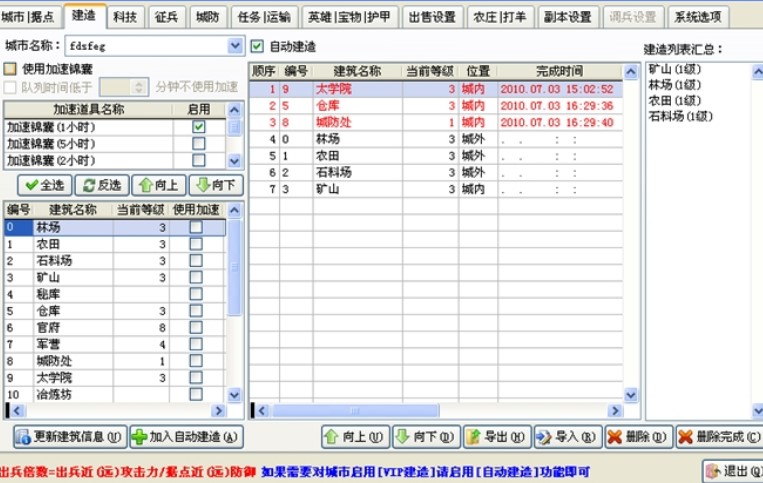This screenshot has height=483, width=763.
Task: Click the 建筑名称 header in queue table
Action: click(x=358, y=72)
